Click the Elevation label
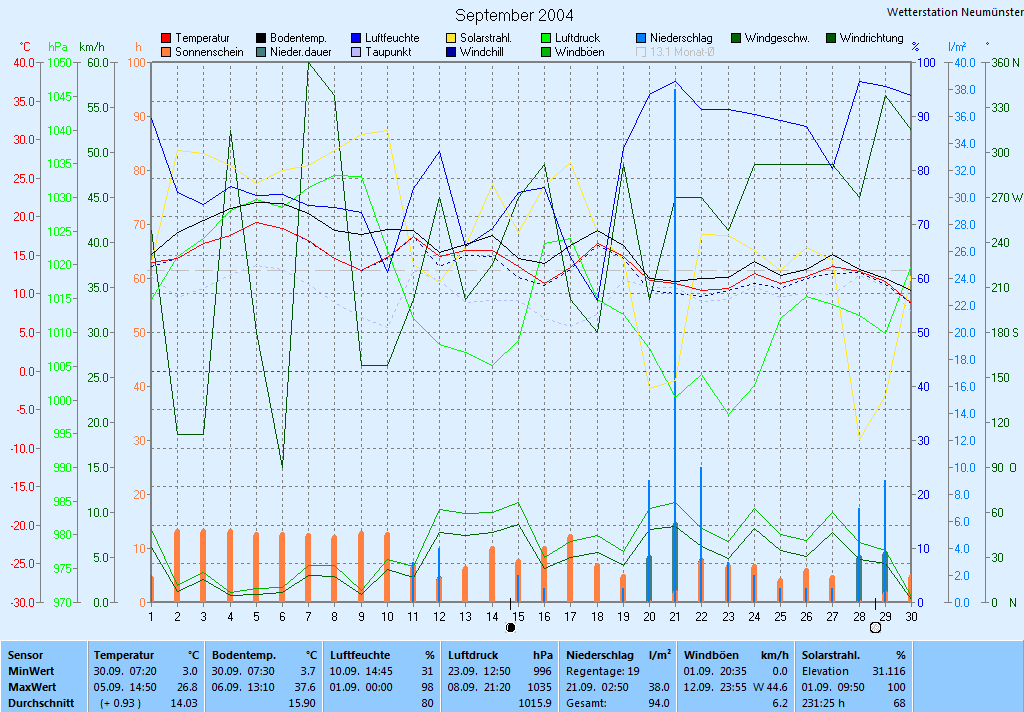1024x712 pixels. point(825,672)
